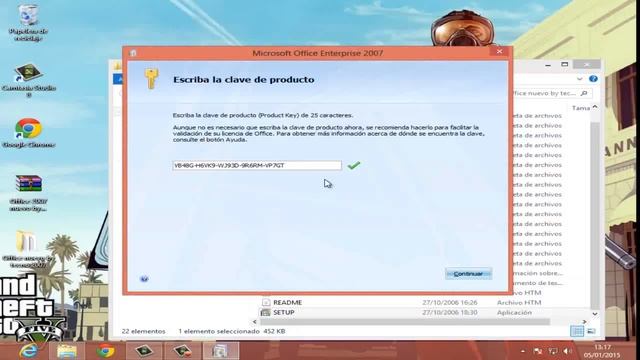This screenshot has width=640, height=360.
Task: Close the Microsoft Office Enterprise 2007 dialog
Action: point(499,51)
